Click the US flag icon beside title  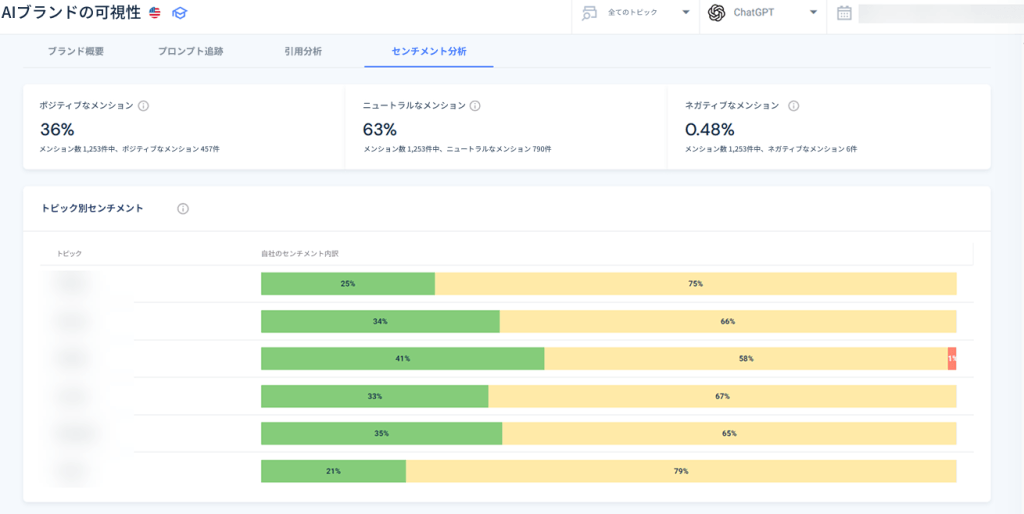(155, 13)
